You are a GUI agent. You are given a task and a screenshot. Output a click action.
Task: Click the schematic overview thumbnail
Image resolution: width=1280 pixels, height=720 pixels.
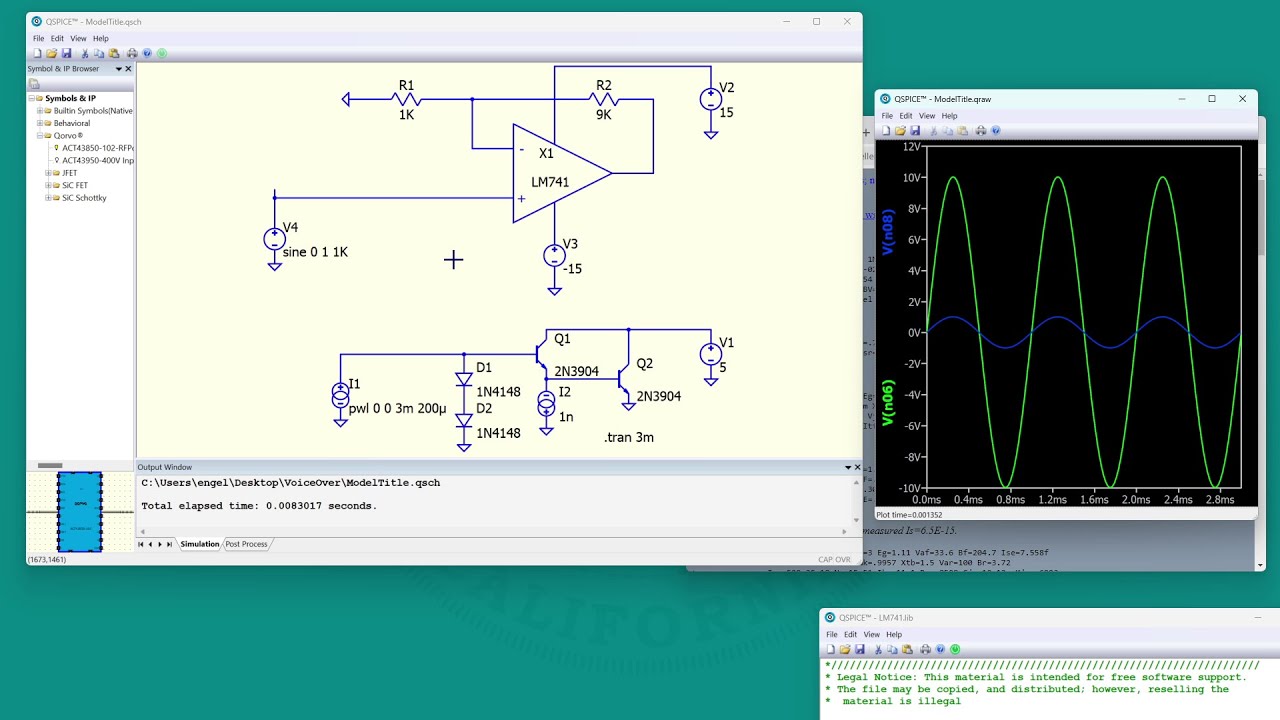click(80, 511)
